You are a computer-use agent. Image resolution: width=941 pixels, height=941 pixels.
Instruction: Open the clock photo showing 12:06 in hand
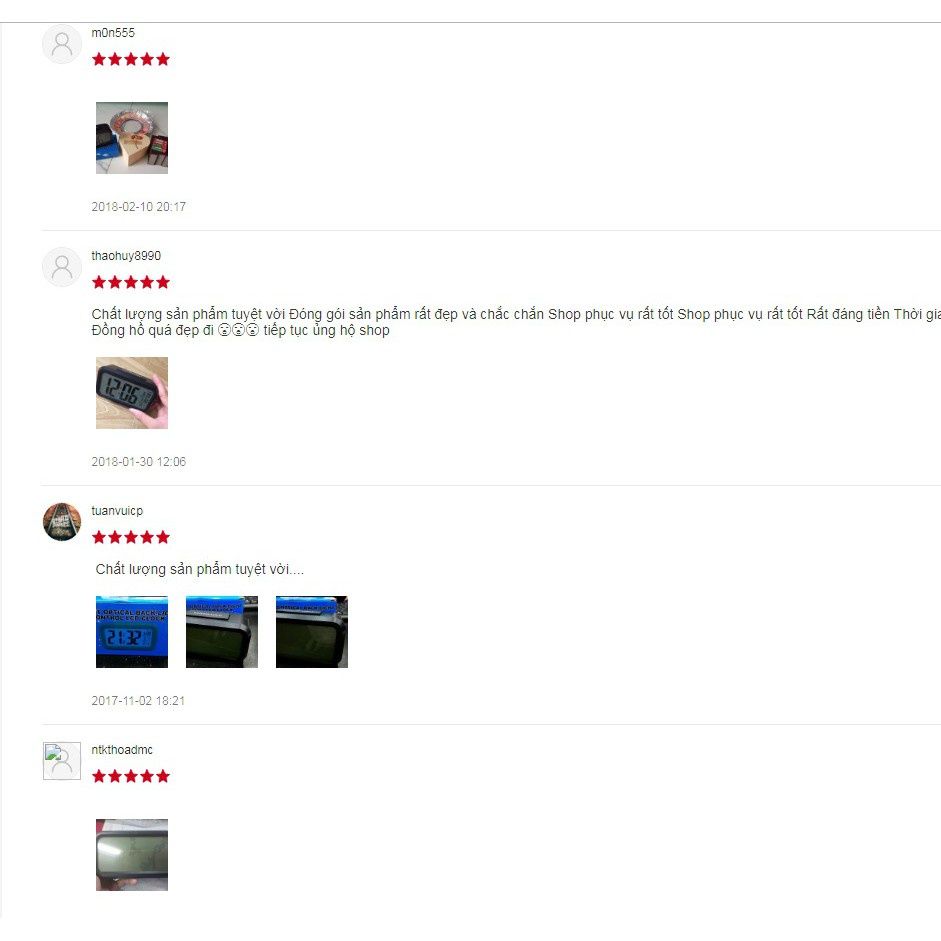pos(132,393)
